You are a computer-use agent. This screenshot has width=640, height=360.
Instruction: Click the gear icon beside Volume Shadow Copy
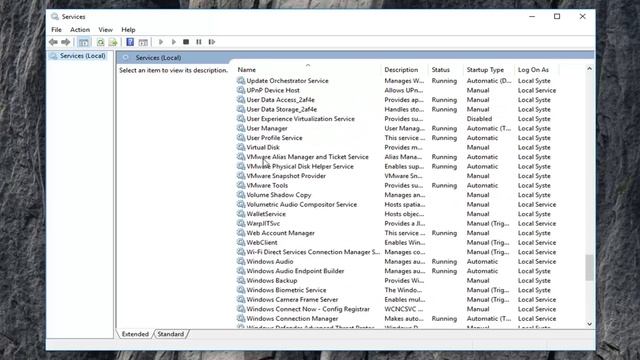[x=241, y=195]
